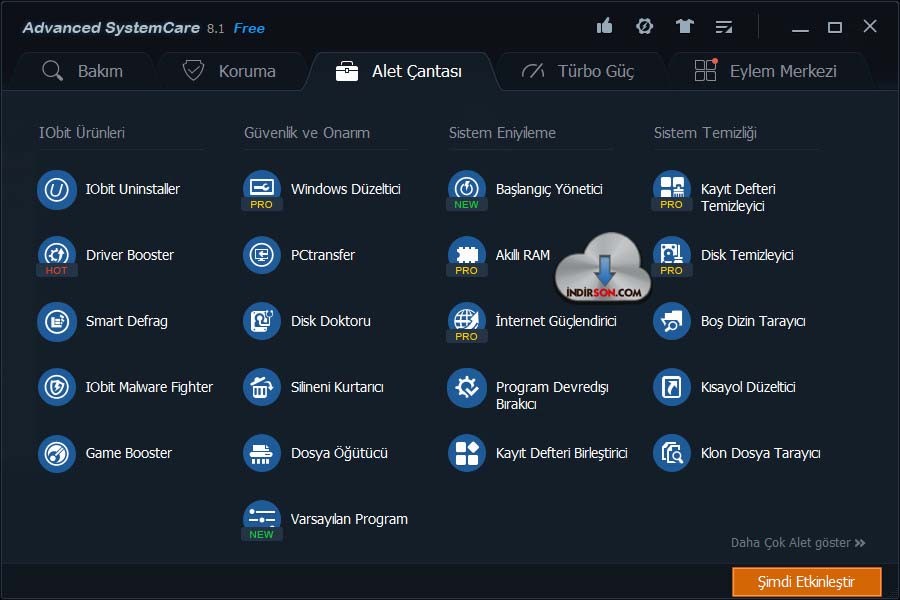The image size is (900, 600).
Task: Open the Dosya Öğütücü shredder icon
Action: coord(262,454)
